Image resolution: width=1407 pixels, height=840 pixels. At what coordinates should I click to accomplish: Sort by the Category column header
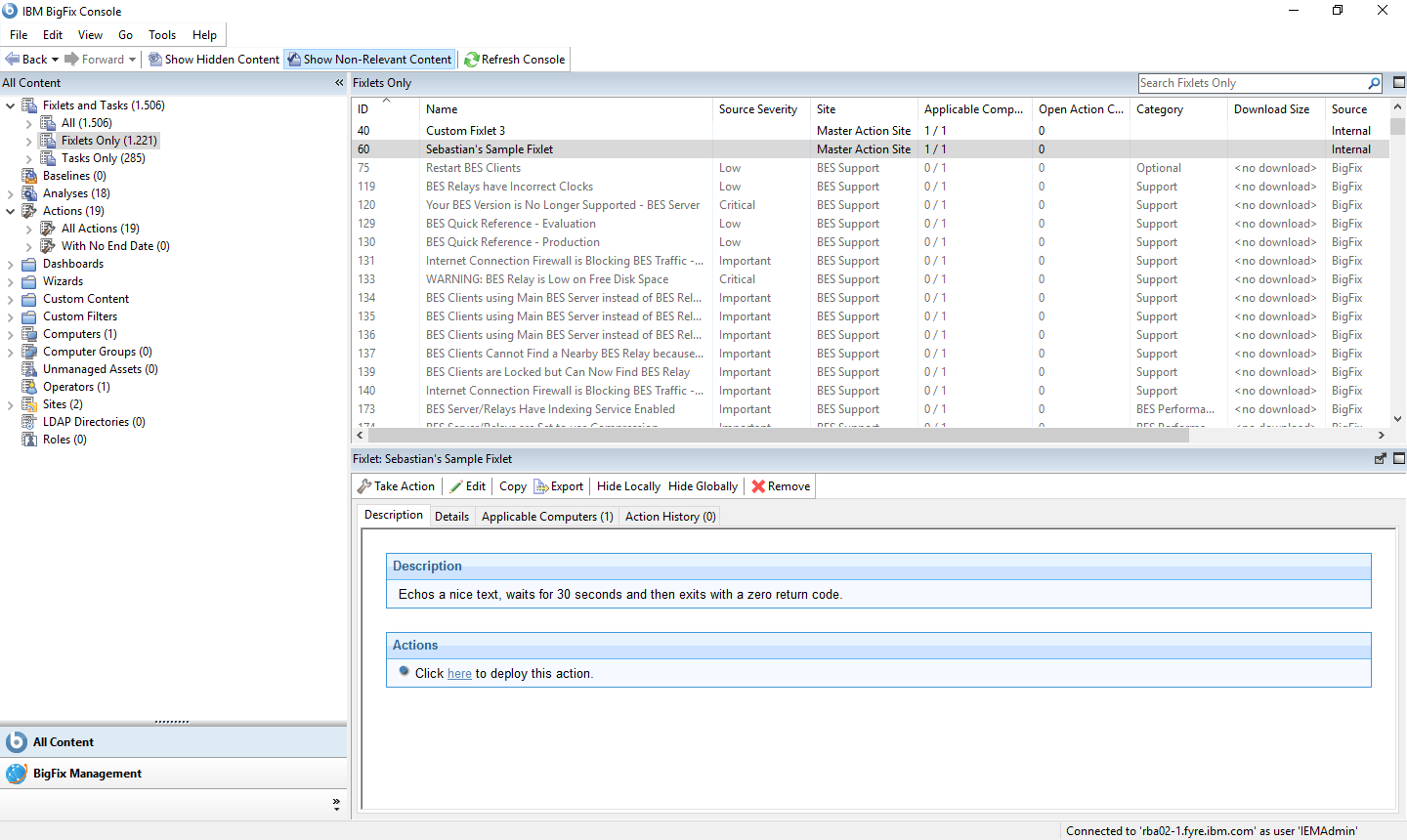1178,109
